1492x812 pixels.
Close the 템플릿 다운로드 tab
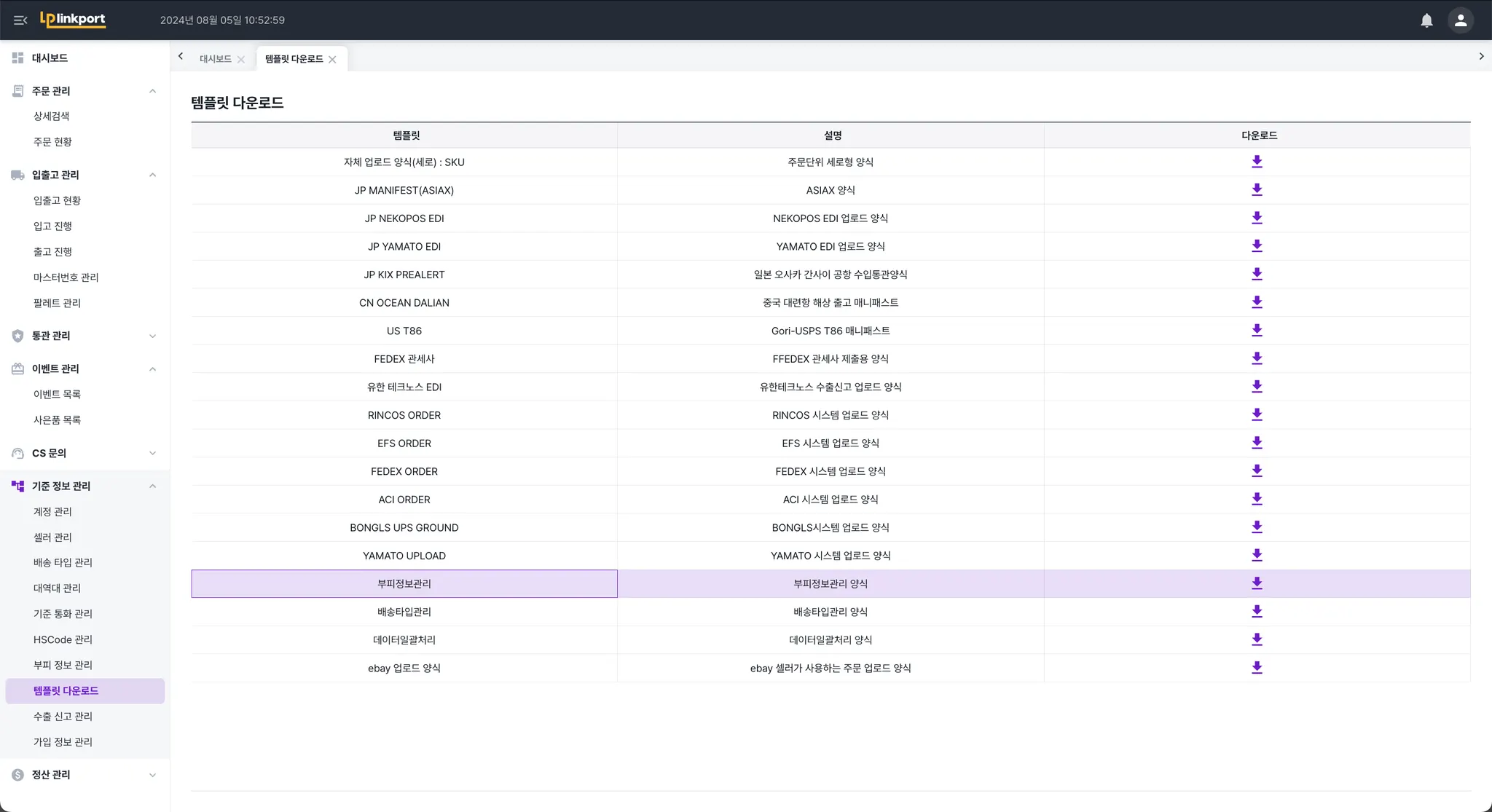(x=332, y=60)
